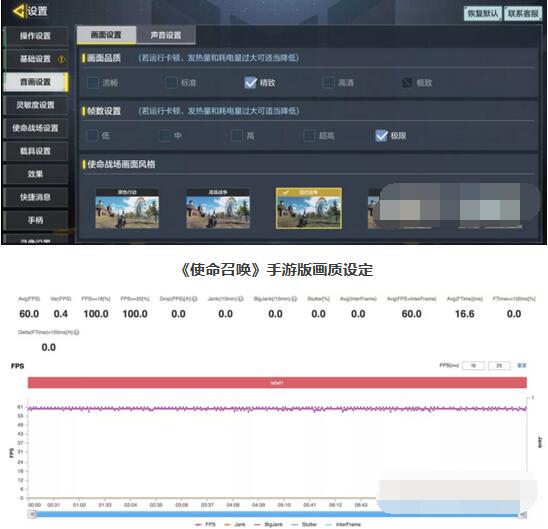Toggle the checked 精致 quality checkbox

click(251, 82)
